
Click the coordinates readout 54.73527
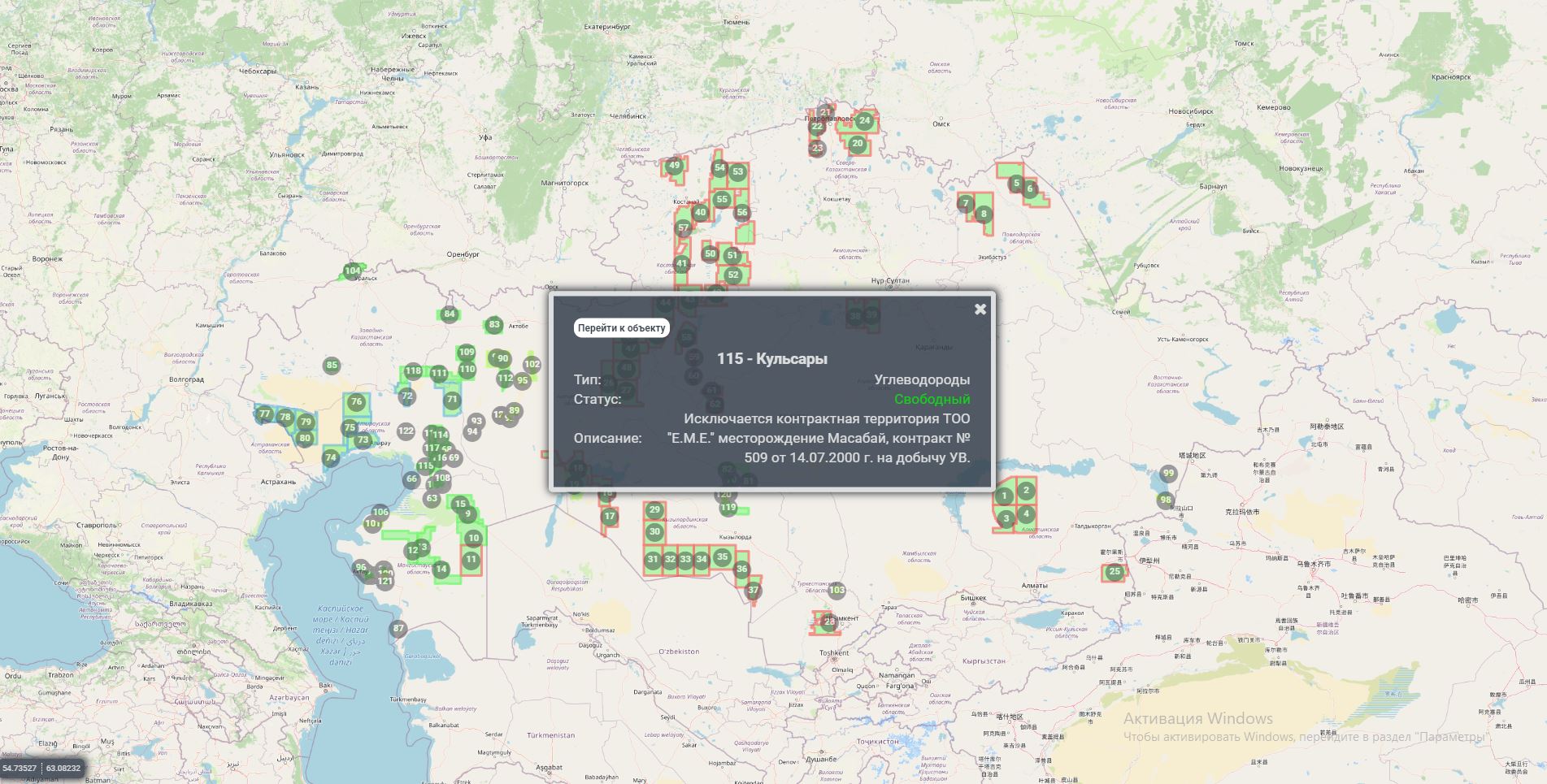pos(20,769)
